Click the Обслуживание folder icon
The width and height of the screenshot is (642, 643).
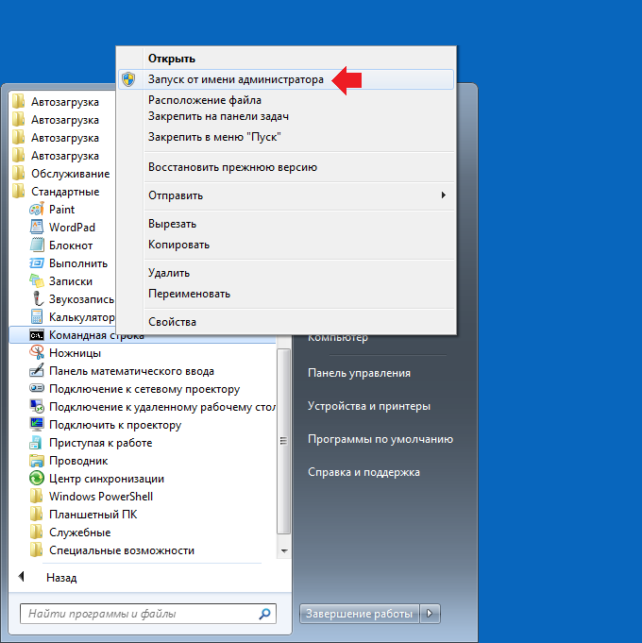(x=18, y=173)
